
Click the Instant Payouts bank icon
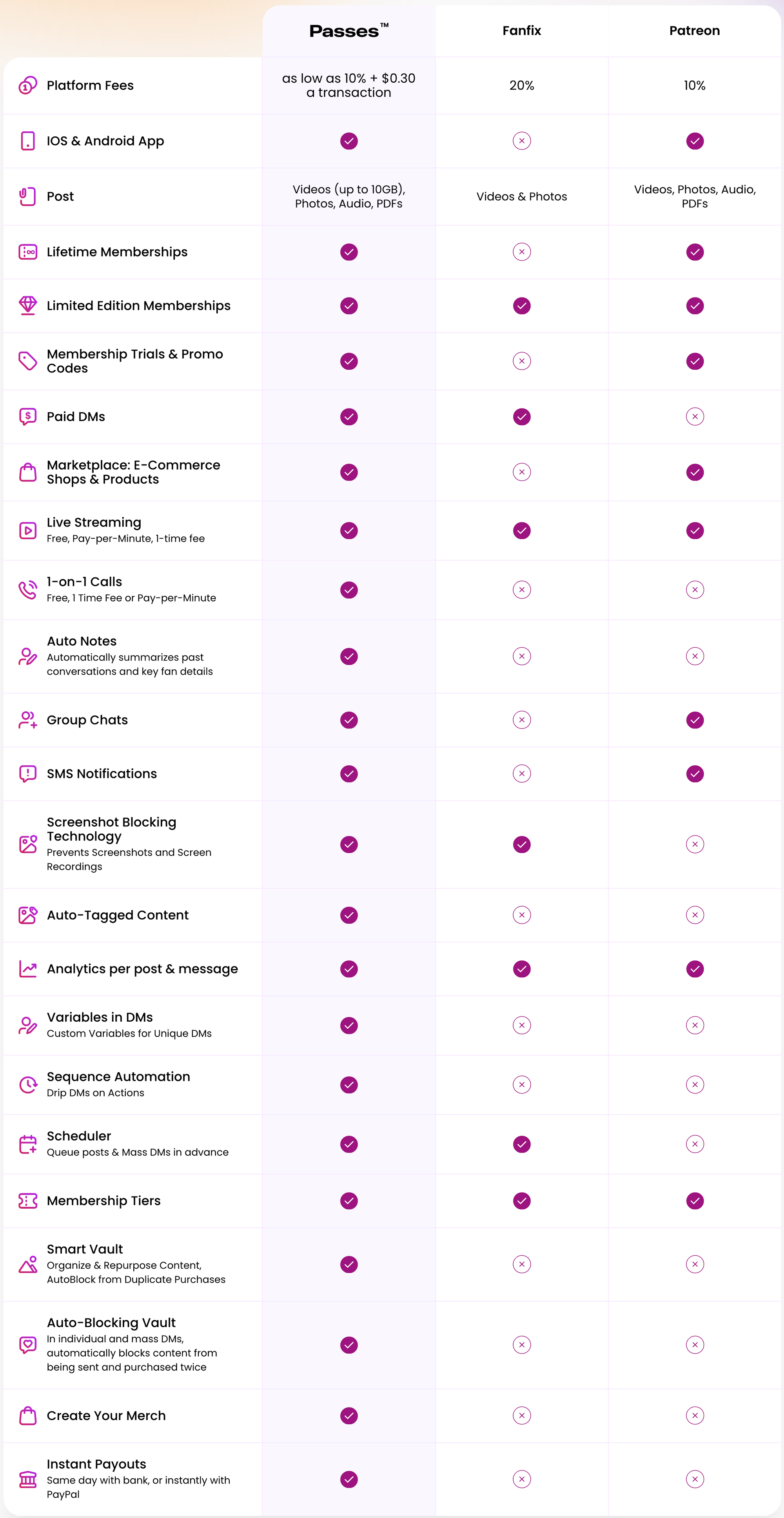pos(28,1479)
